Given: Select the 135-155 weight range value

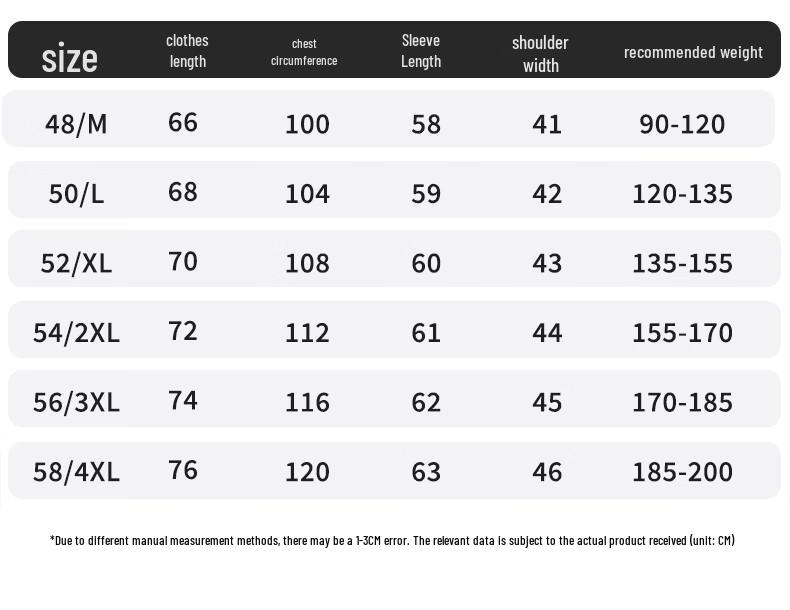Looking at the screenshot, I should point(682,263).
